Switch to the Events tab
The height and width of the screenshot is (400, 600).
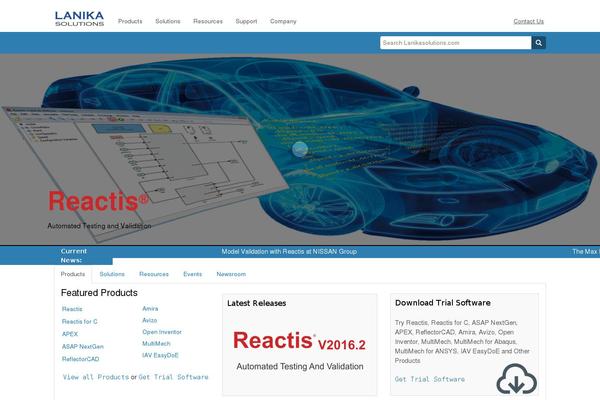(192, 274)
